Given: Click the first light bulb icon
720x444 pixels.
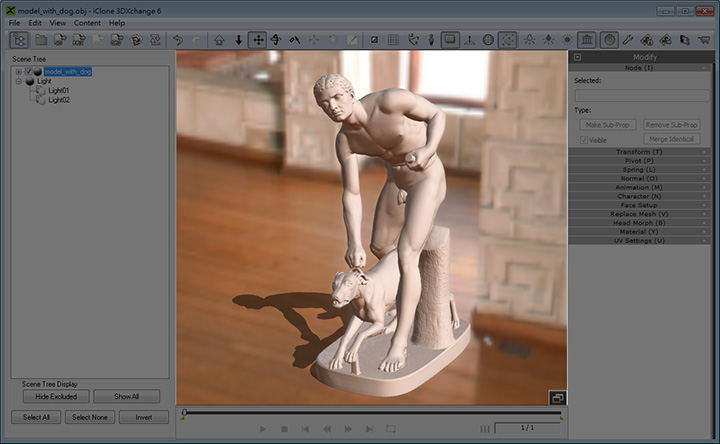Looking at the screenshot, I should coord(529,40).
